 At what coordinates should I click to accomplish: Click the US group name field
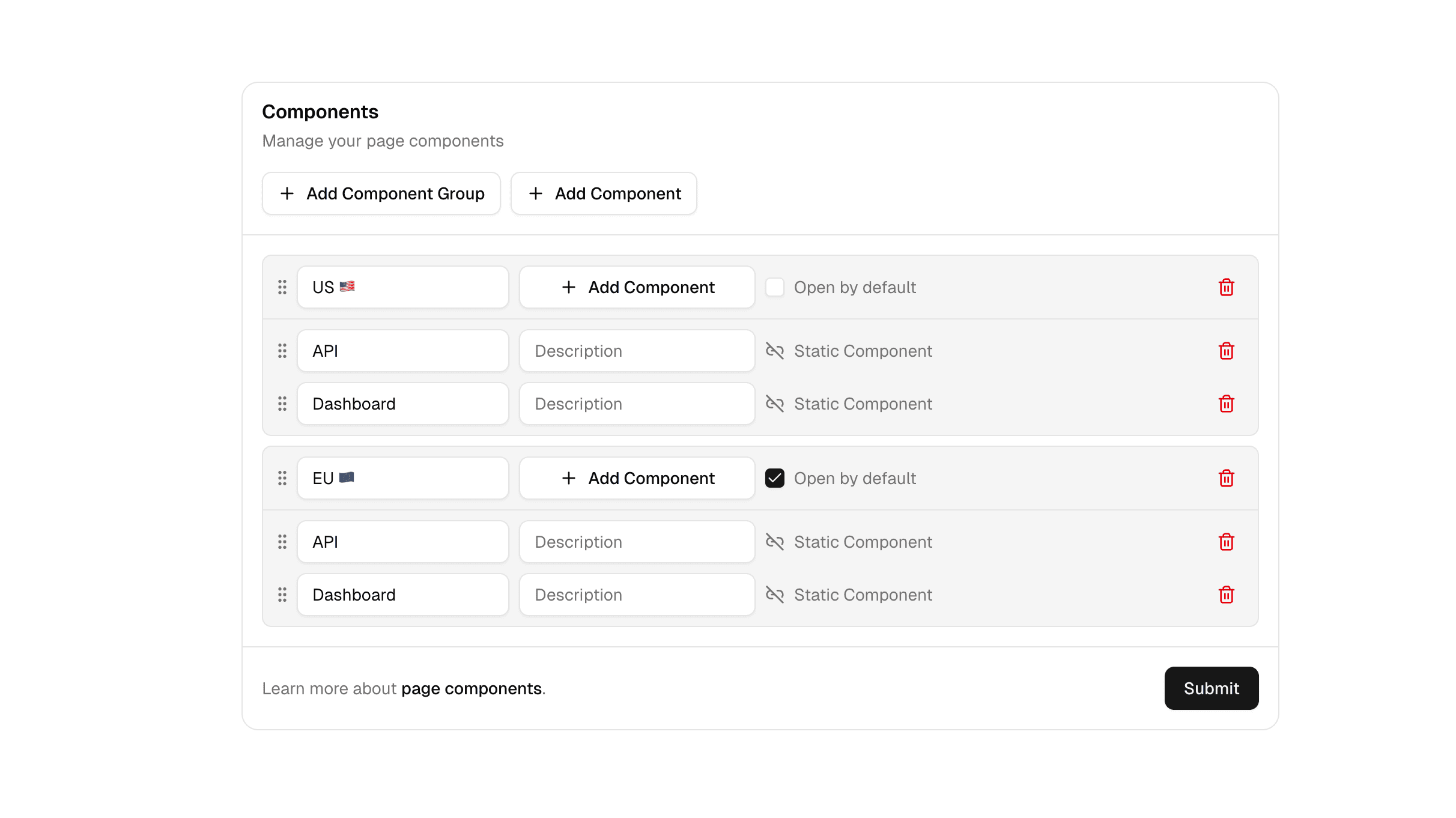403,287
